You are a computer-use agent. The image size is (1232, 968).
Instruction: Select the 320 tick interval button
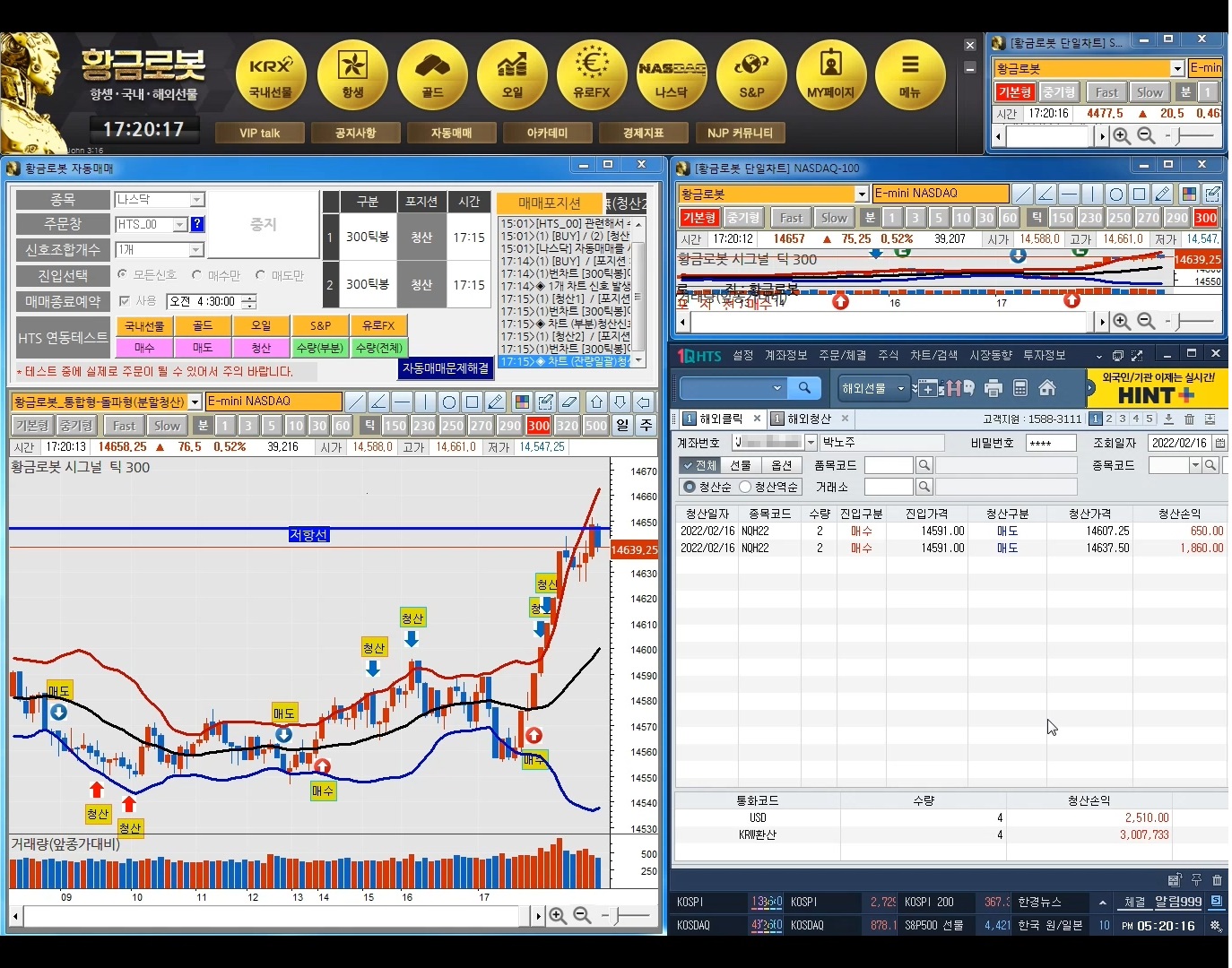[x=567, y=426]
